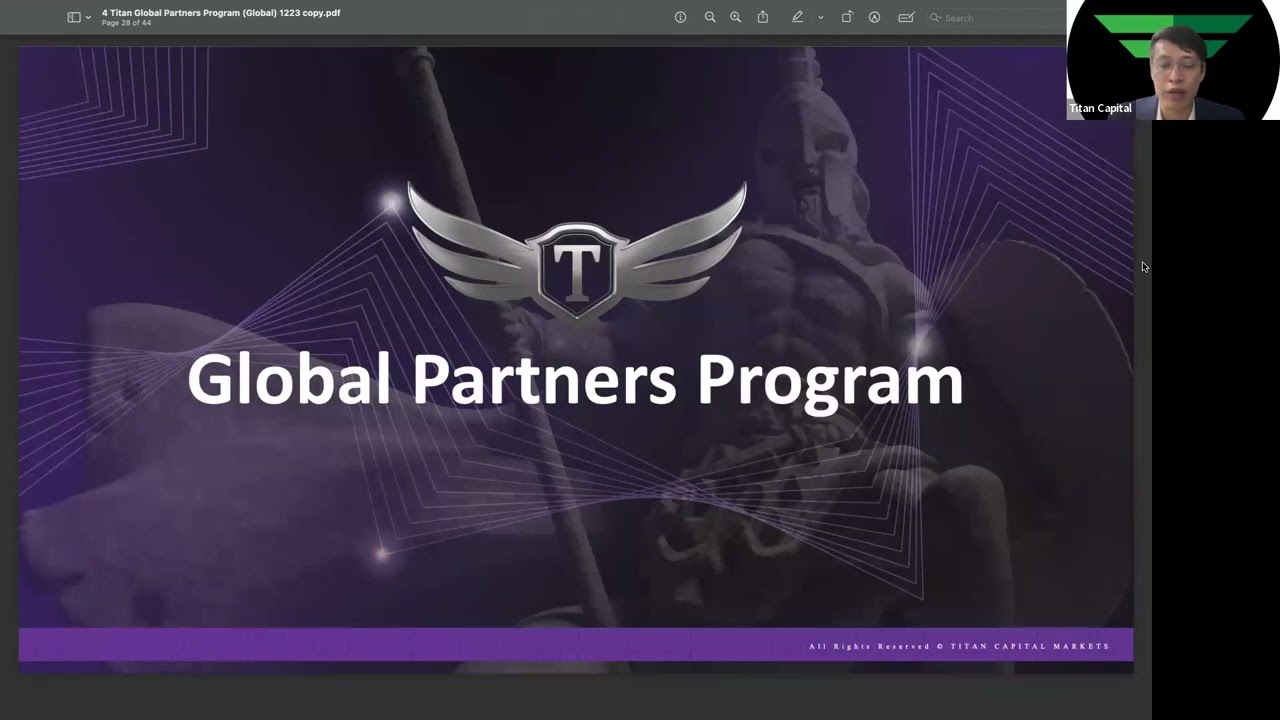The image size is (1280, 720).
Task: Click the 'All Rights Reserved © TITAN CAPITAL MARKETS' footer
Action: point(959,646)
